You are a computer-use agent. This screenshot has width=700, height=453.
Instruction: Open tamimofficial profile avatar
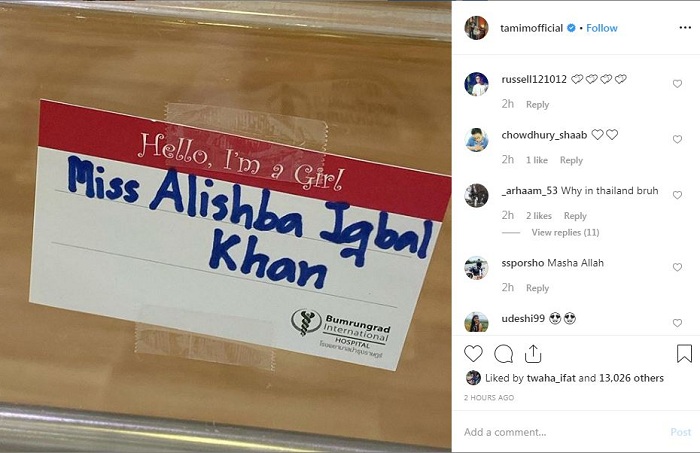(x=476, y=28)
